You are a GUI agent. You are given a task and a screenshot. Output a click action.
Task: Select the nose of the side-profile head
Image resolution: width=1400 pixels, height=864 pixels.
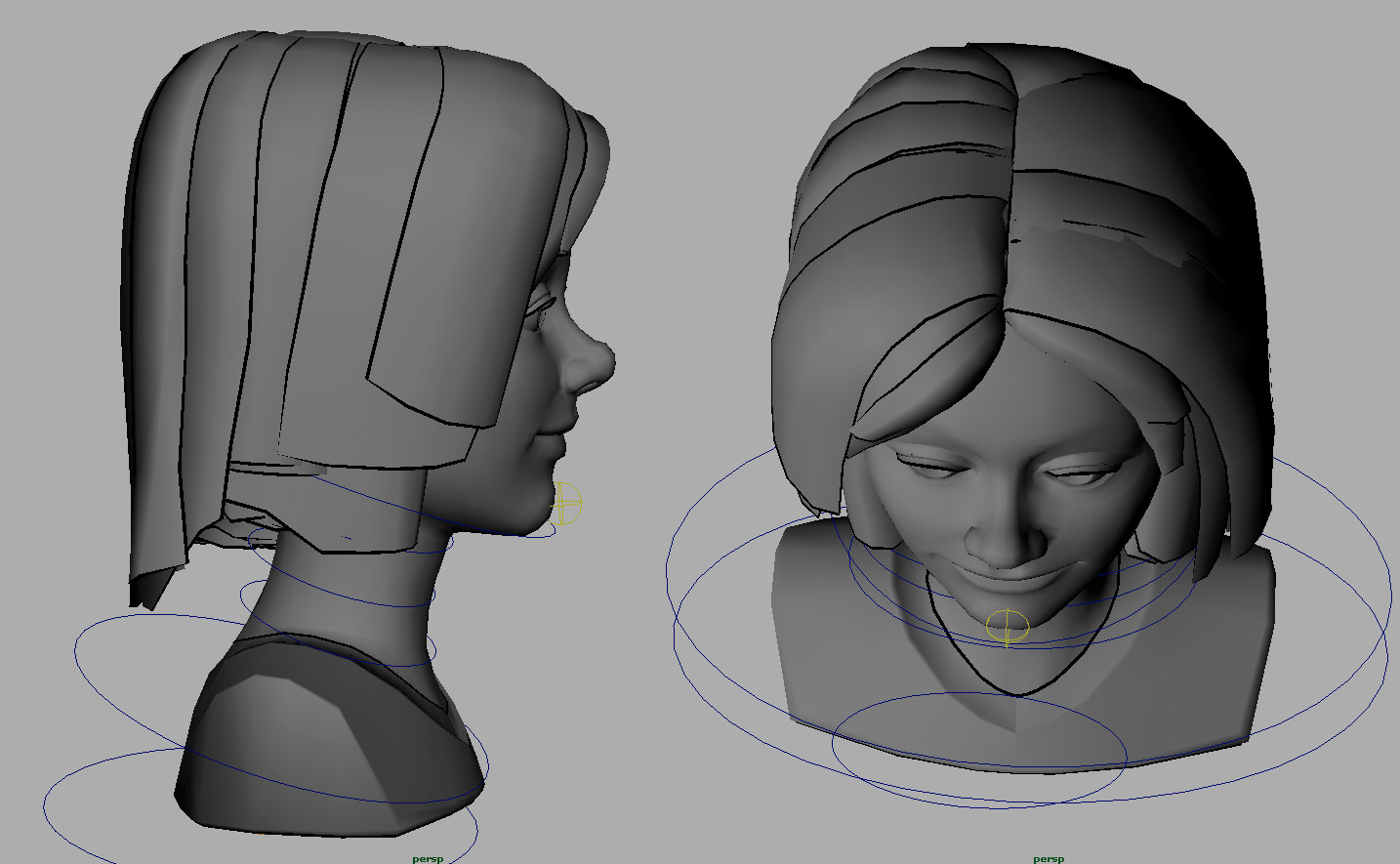pos(591,360)
